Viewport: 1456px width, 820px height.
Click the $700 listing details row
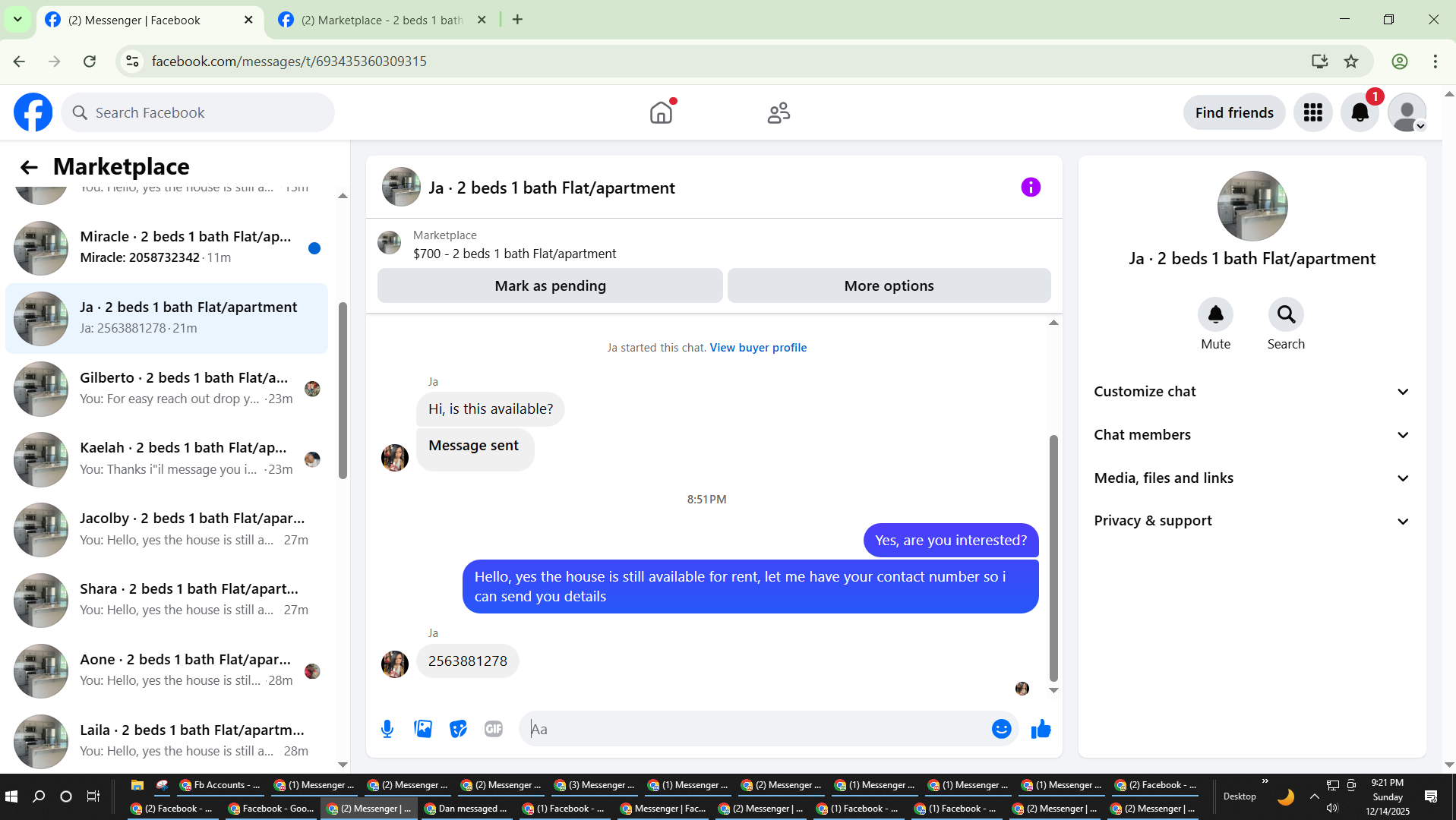(714, 244)
